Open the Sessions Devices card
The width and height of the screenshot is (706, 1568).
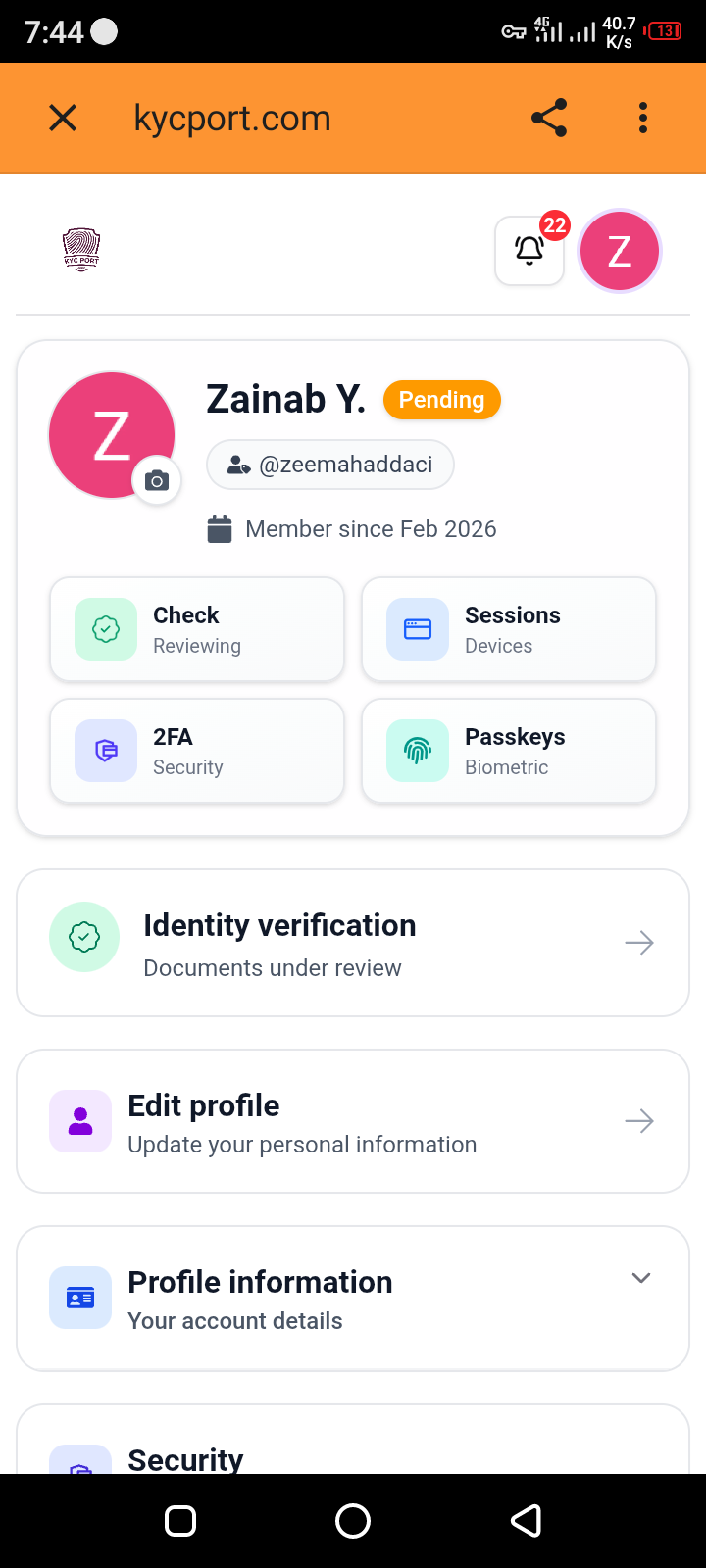coord(509,629)
